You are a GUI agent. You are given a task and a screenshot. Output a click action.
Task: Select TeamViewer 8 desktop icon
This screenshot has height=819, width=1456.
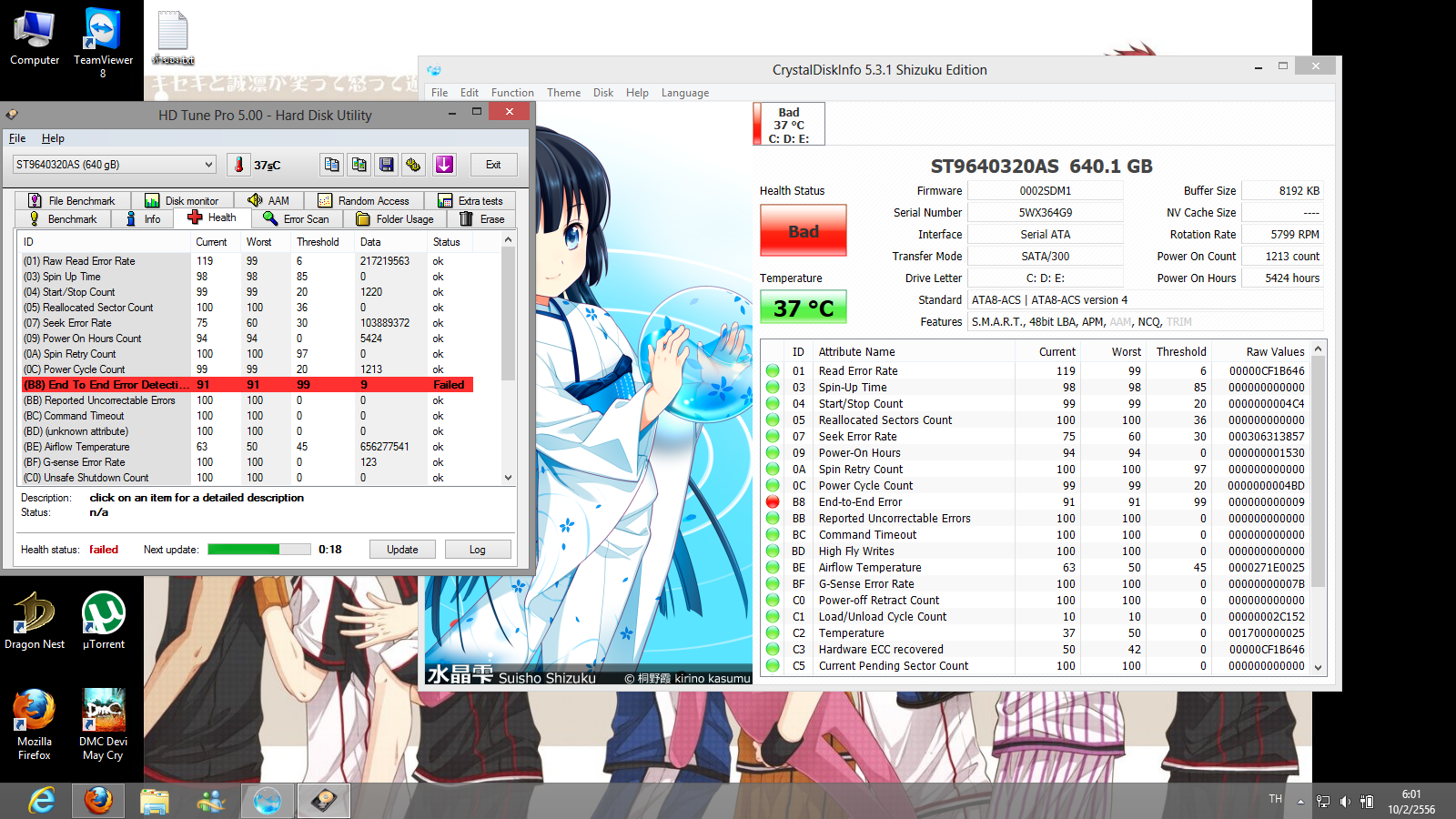(x=103, y=44)
